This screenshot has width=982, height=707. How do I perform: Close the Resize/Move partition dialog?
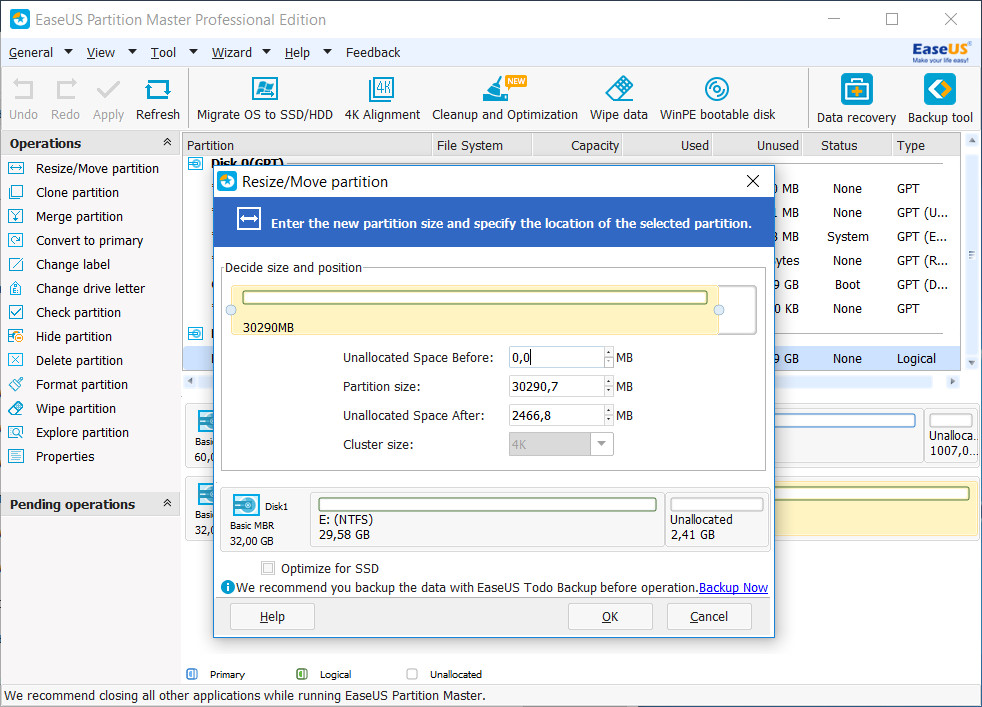tap(753, 182)
